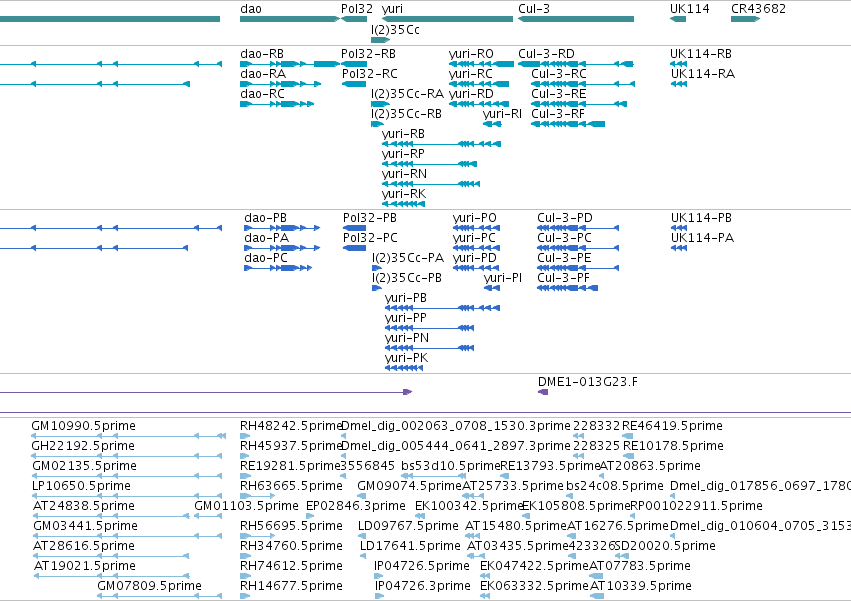This screenshot has height=601, width=851.
Task: Select transcript Cul-3-RF
Action: click(x=568, y=124)
